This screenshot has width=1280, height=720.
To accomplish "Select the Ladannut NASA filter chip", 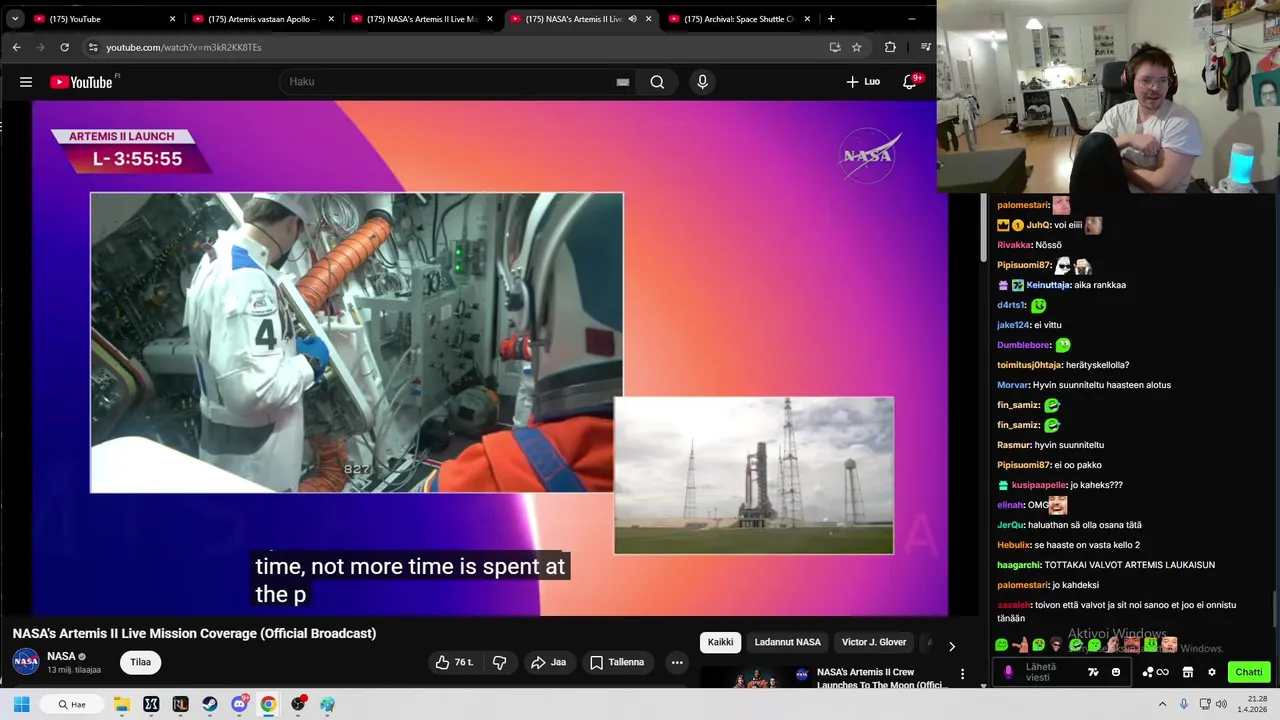I will click(787, 642).
